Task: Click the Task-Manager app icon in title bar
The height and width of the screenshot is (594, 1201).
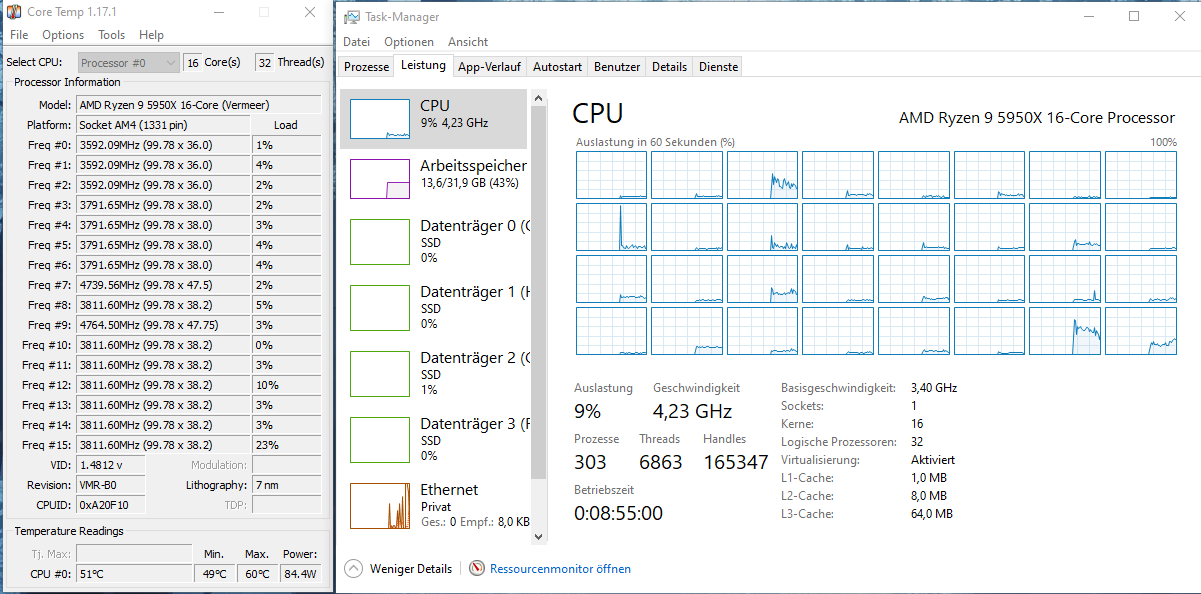Action: pyautogui.click(x=352, y=17)
